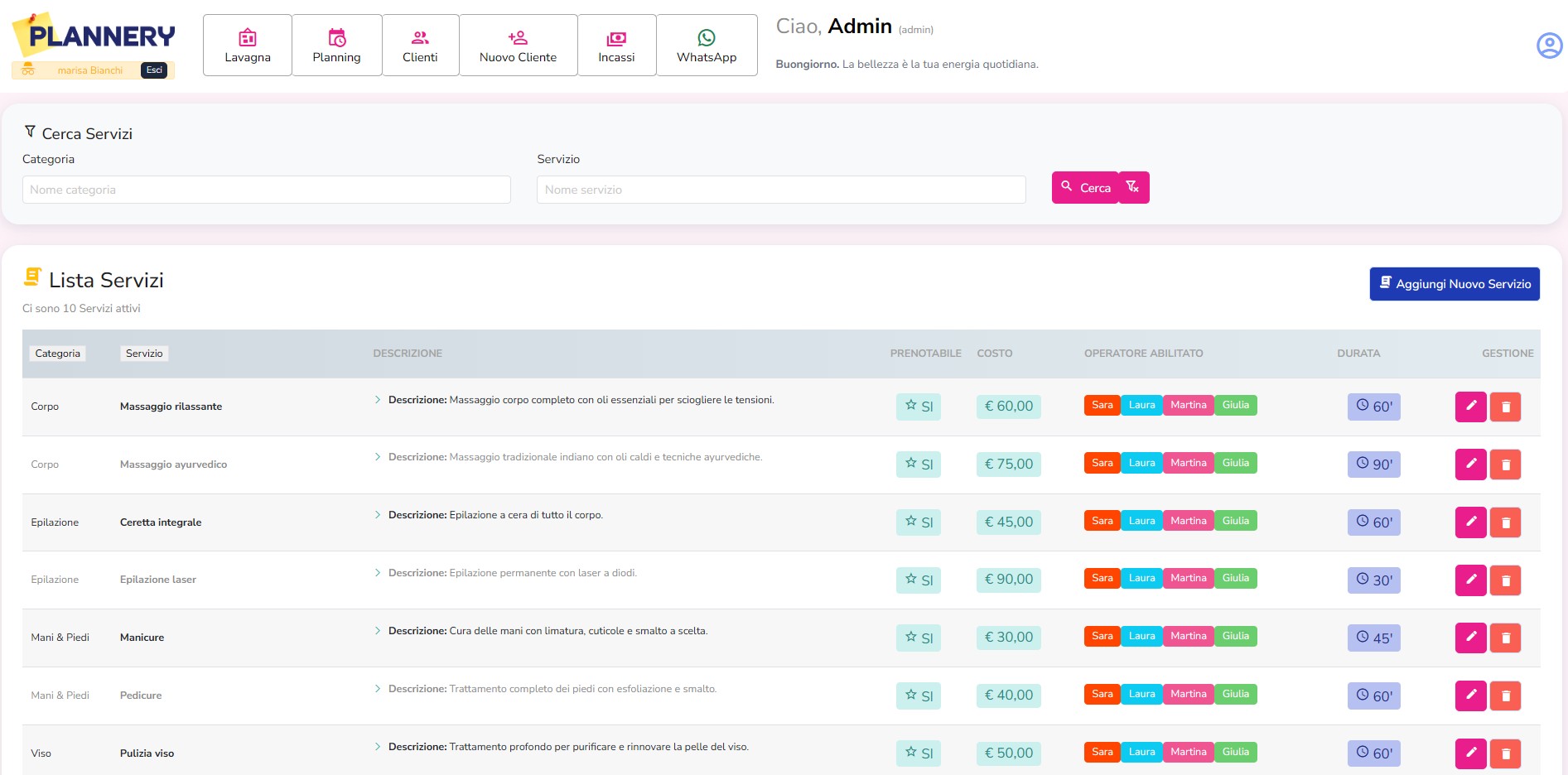The image size is (1568, 775).
Task: Click the Lista Servizi heading icon
Action: click(x=32, y=277)
